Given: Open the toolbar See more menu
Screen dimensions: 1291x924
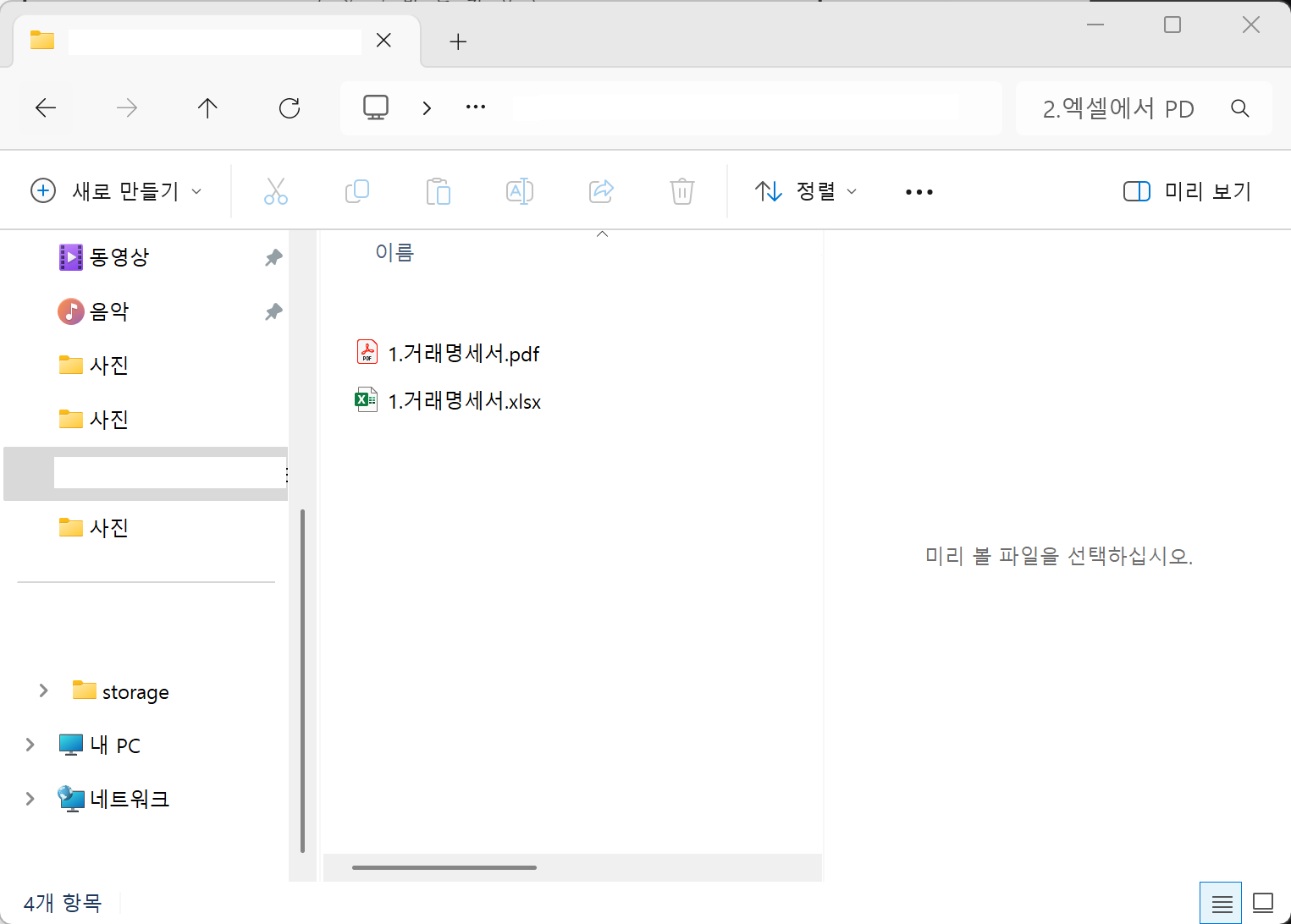Looking at the screenshot, I should pyautogui.click(x=919, y=192).
